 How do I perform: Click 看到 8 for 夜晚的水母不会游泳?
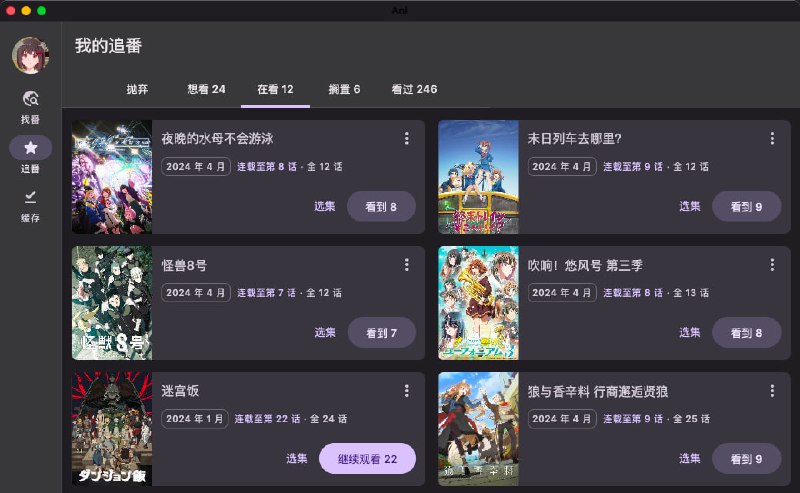click(x=381, y=207)
